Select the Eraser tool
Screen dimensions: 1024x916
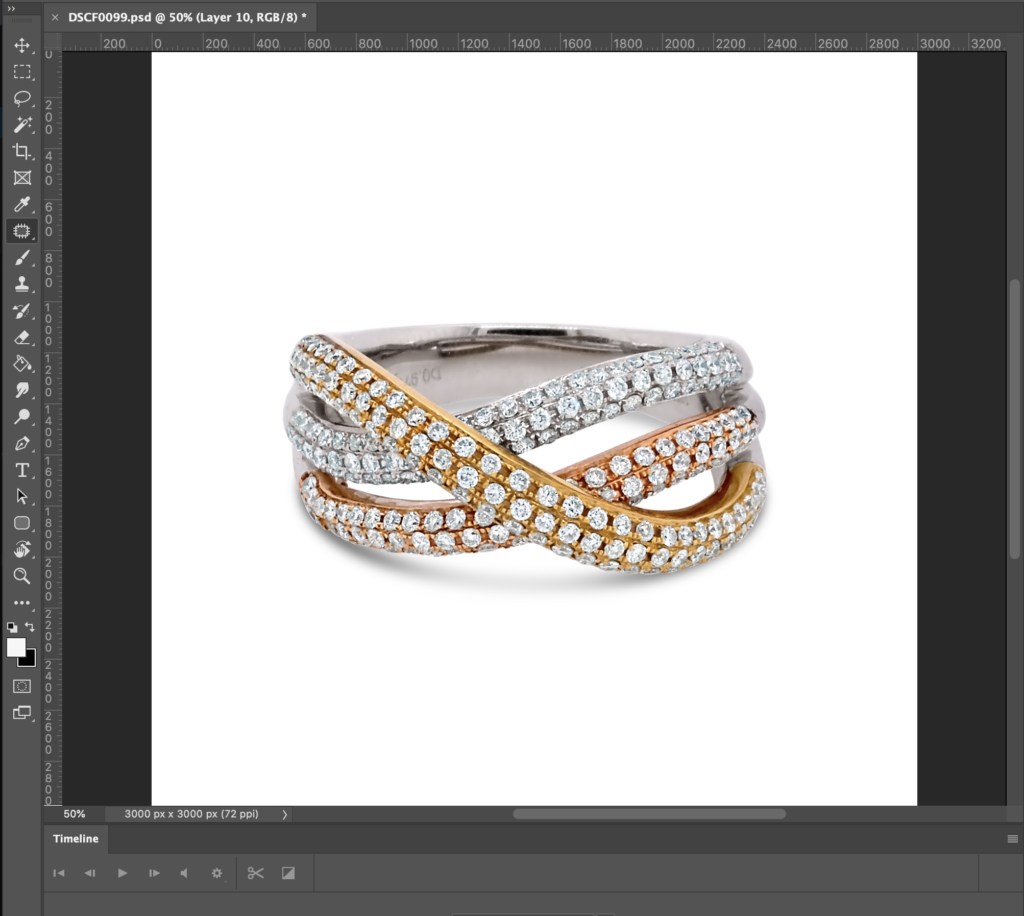22,338
